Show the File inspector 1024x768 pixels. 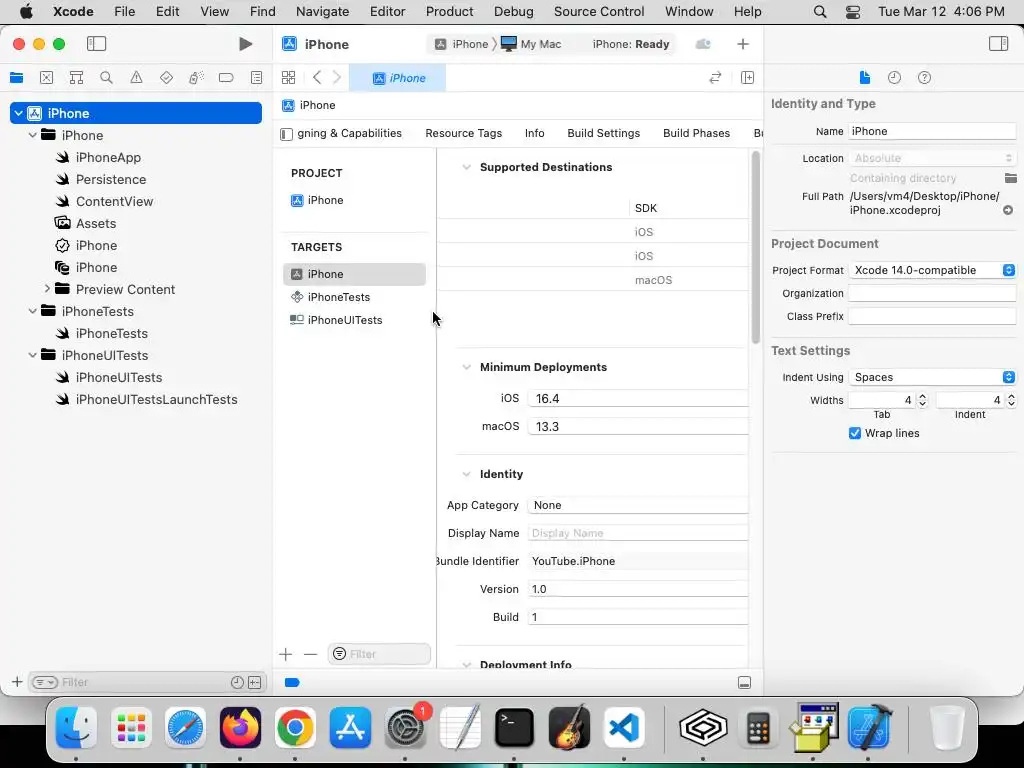865,77
